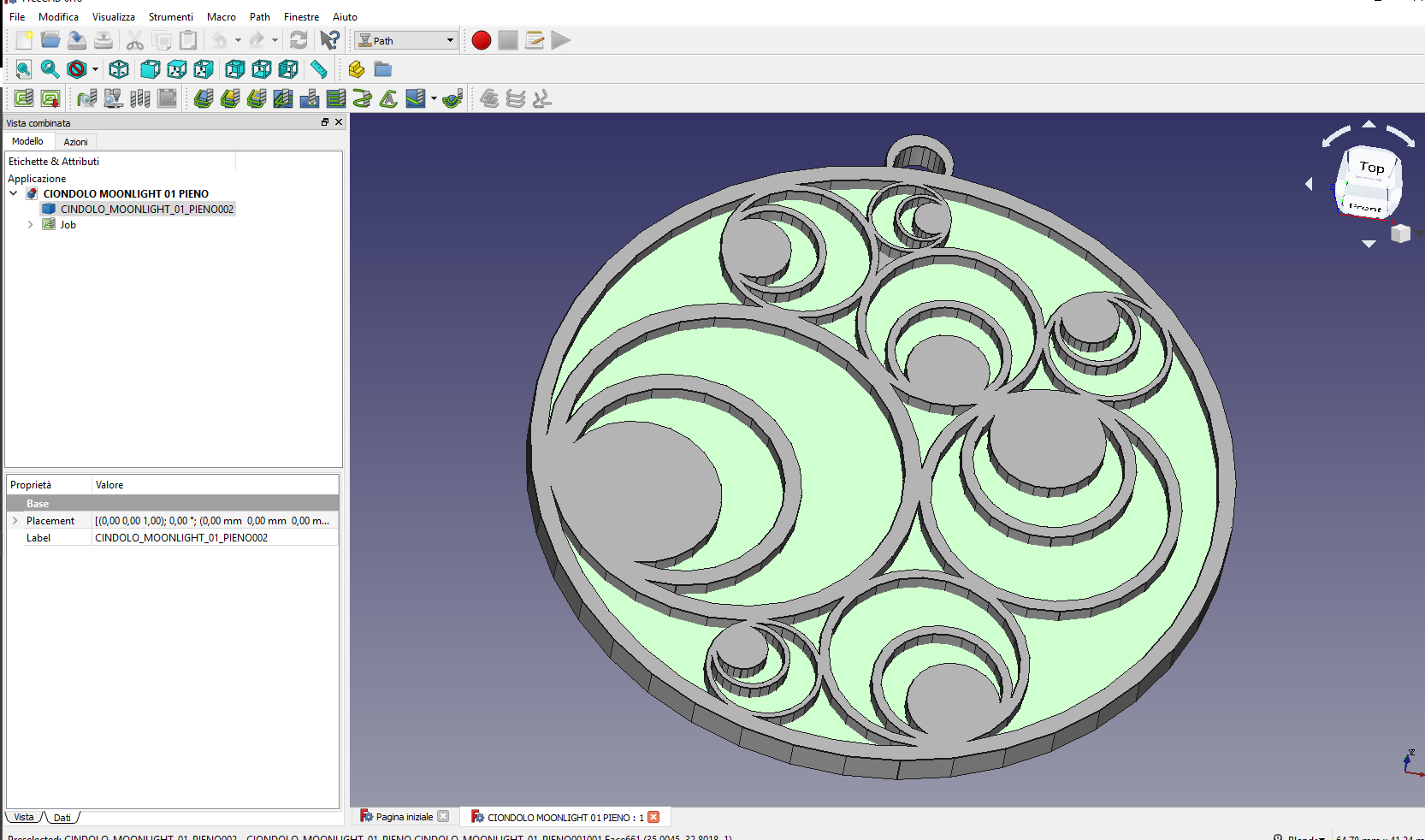Fit selection in view with the magnifier
1425x840 pixels.
tap(50, 69)
